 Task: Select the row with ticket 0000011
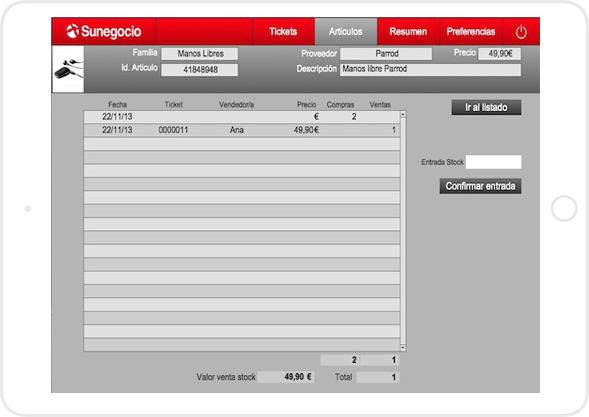242,130
